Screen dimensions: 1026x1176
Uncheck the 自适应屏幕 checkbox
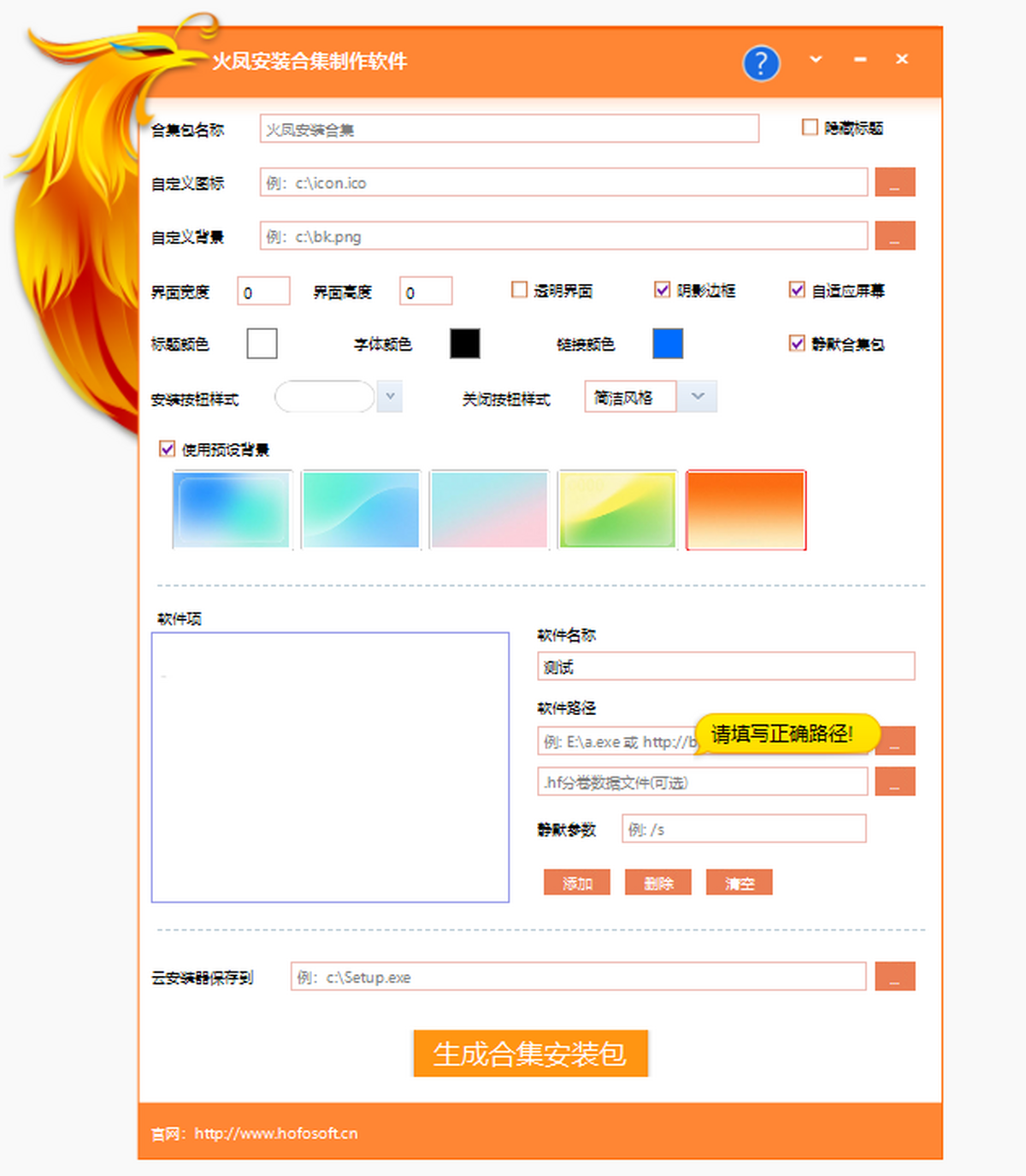797,290
